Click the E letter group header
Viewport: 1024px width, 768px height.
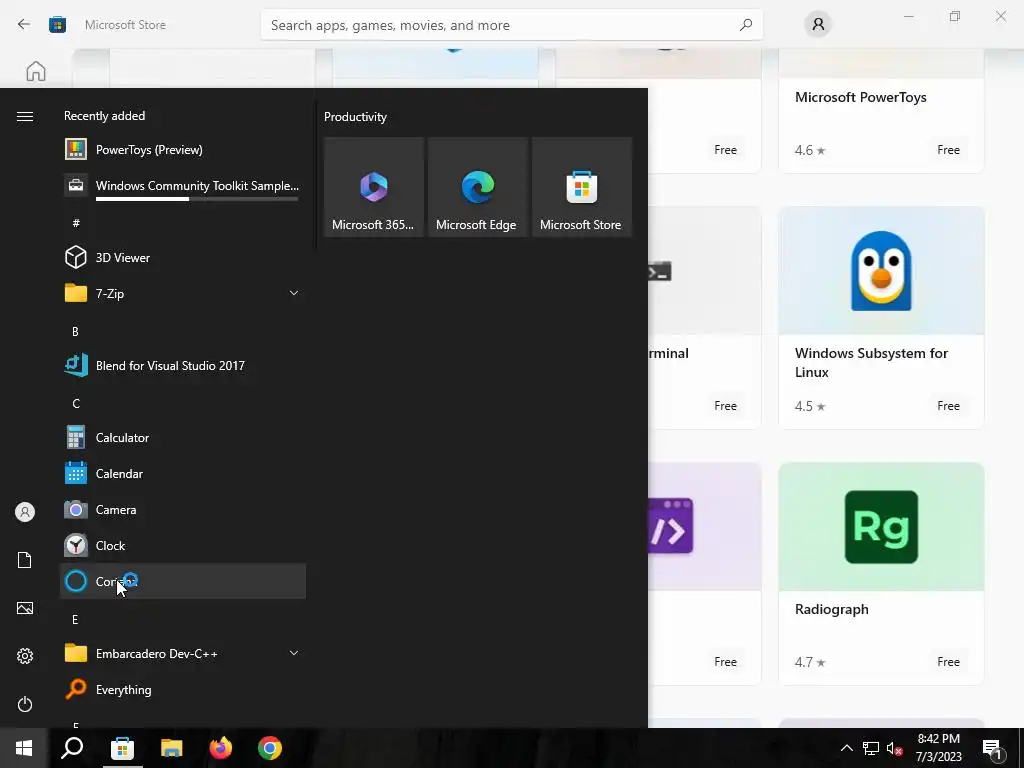(x=75, y=619)
